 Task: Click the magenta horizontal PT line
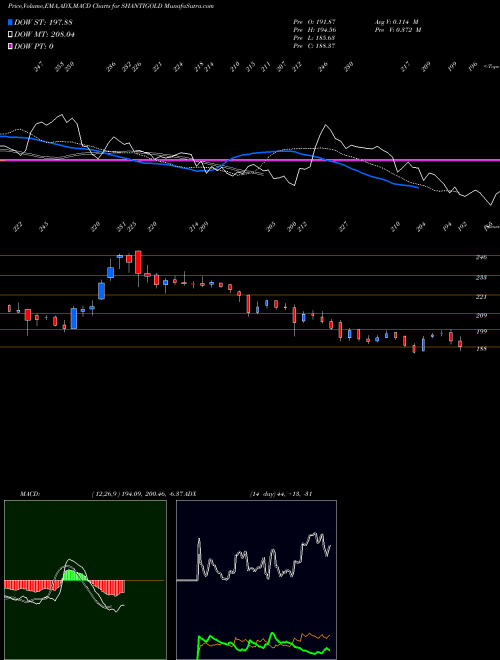point(250,160)
